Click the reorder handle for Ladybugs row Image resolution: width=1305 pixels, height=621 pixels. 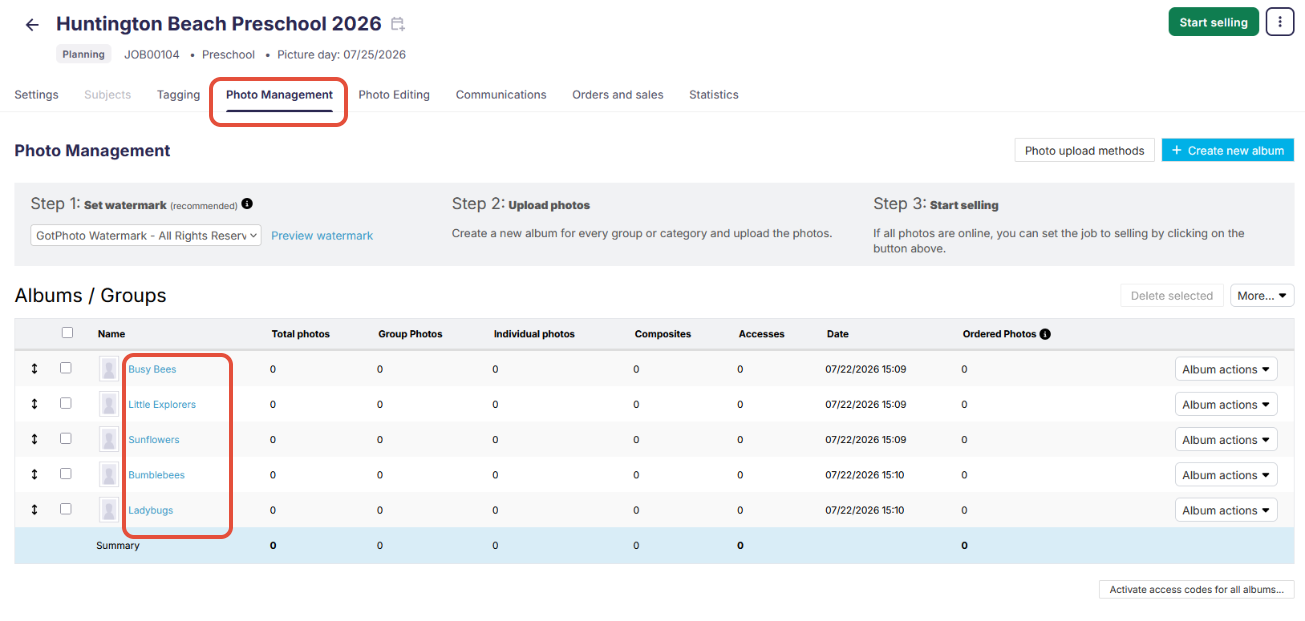pos(34,510)
